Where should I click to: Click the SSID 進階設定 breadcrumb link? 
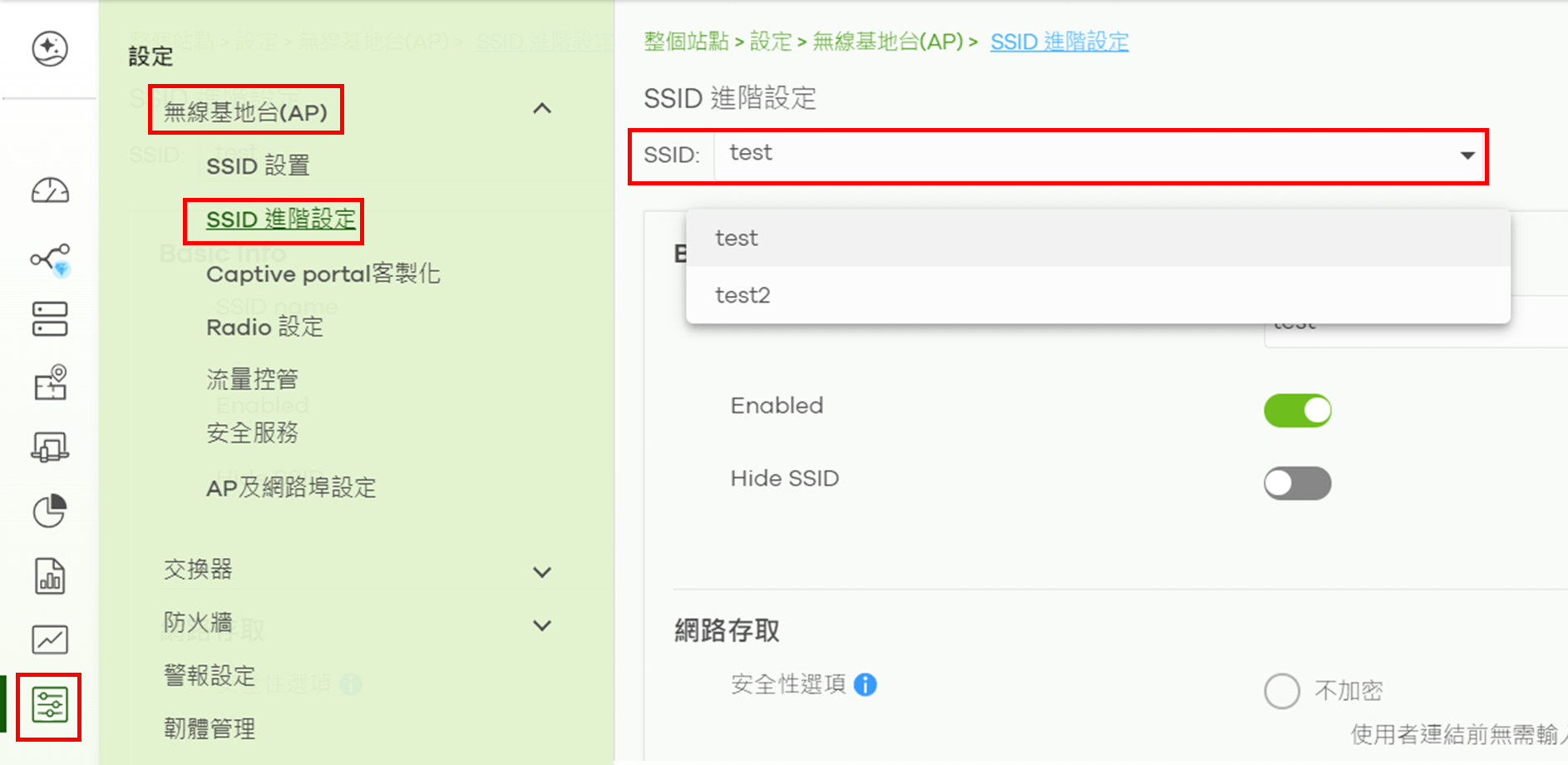(1059, 42)
